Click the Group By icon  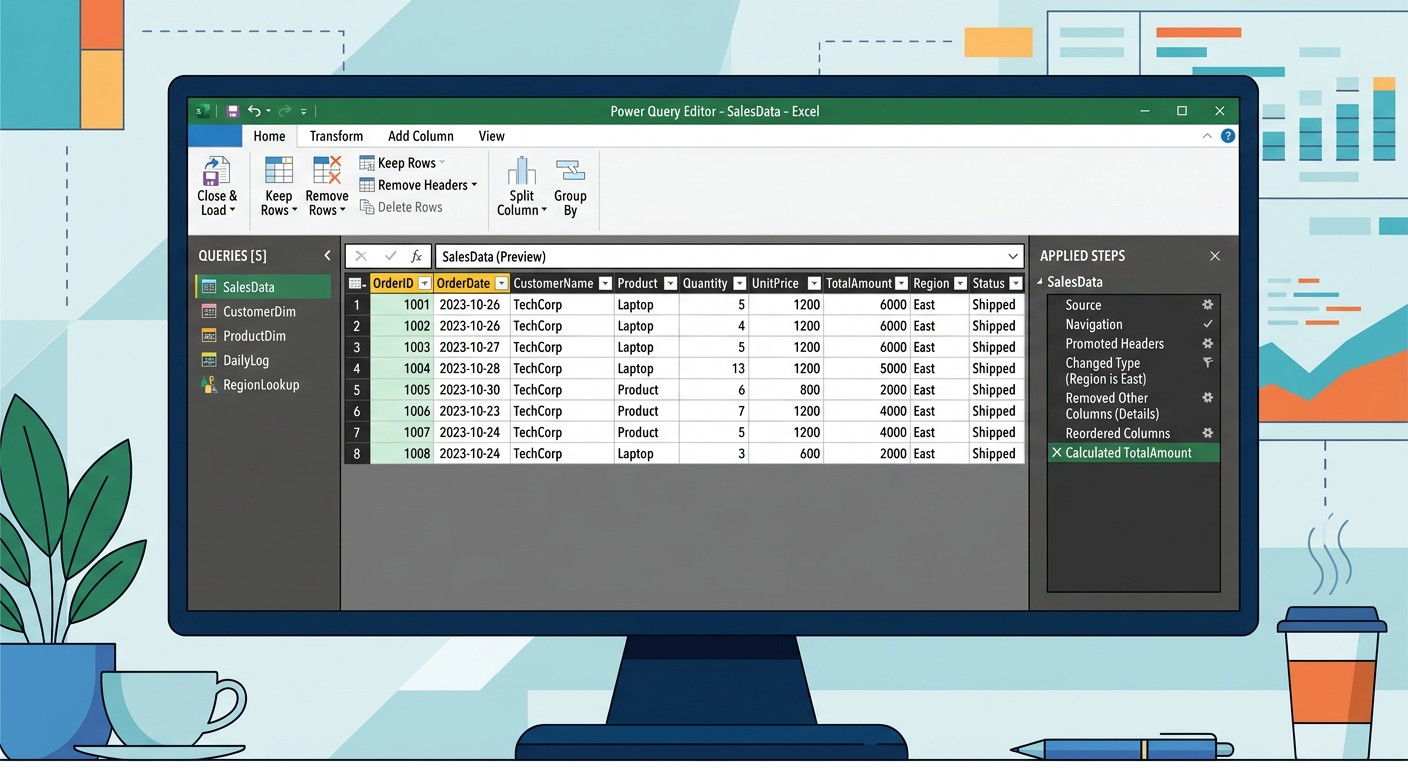pos(570,171)
